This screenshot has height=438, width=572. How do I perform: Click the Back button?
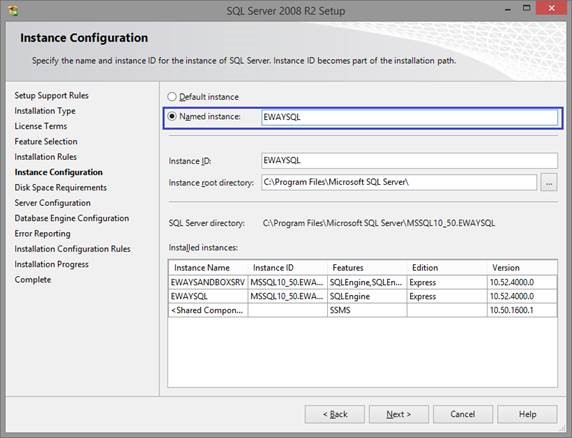tap(335, 414)
